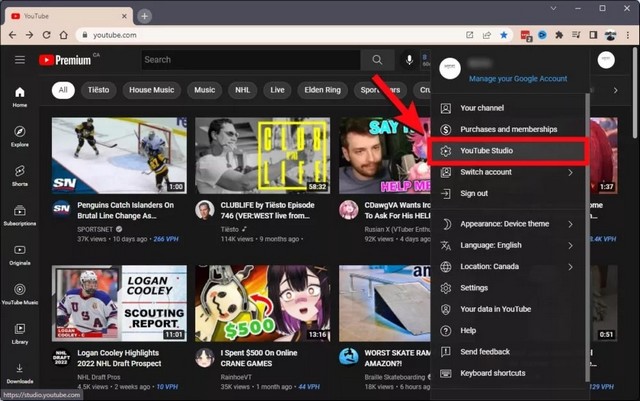Image resolution: width=640 pixels, height=401 pixels.
Task: Click NHL Draft Pros channel name
Action: coord(99,377)
